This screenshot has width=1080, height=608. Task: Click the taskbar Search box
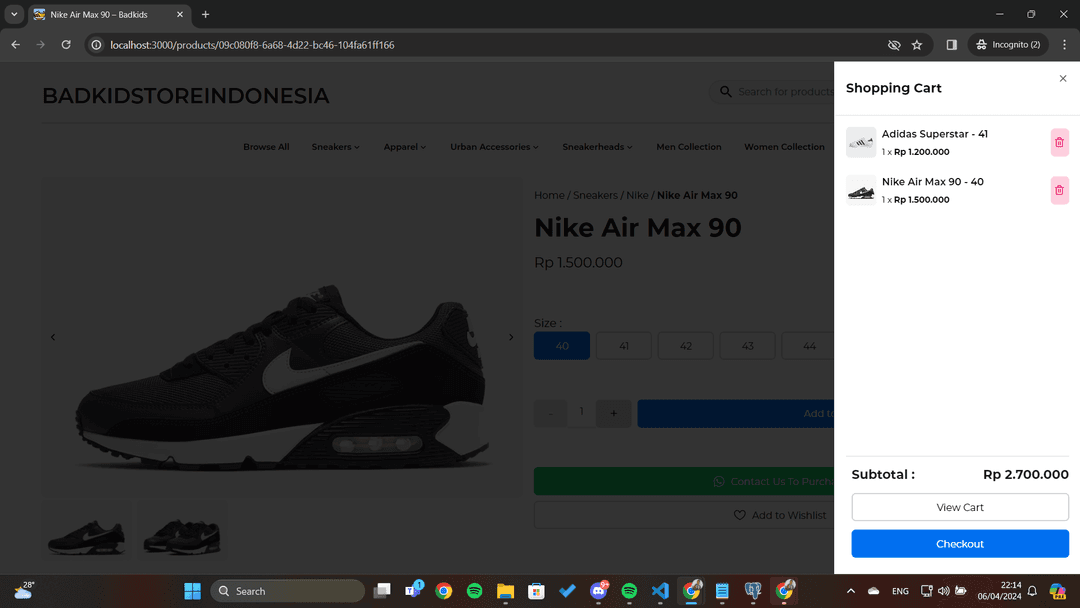(287, 591)
